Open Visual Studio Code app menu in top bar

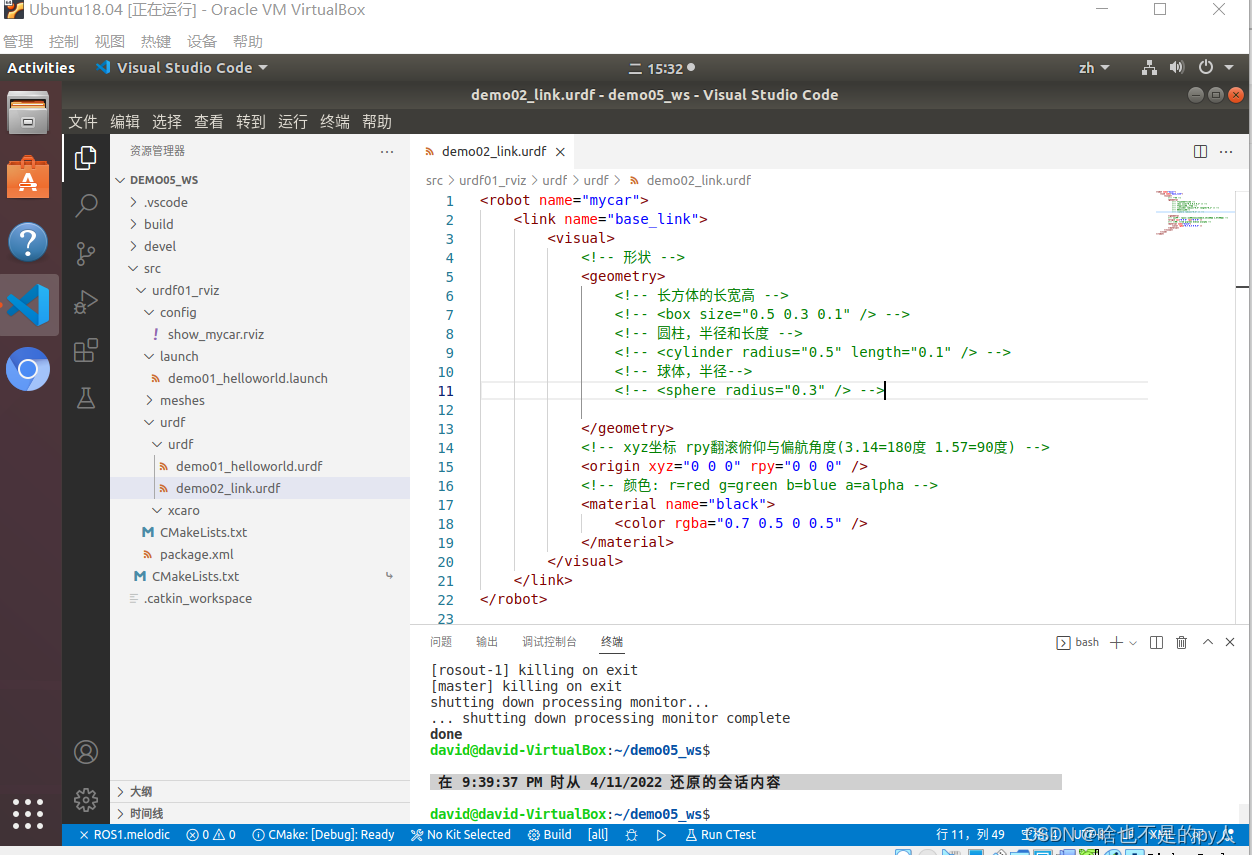coord(182,68)
